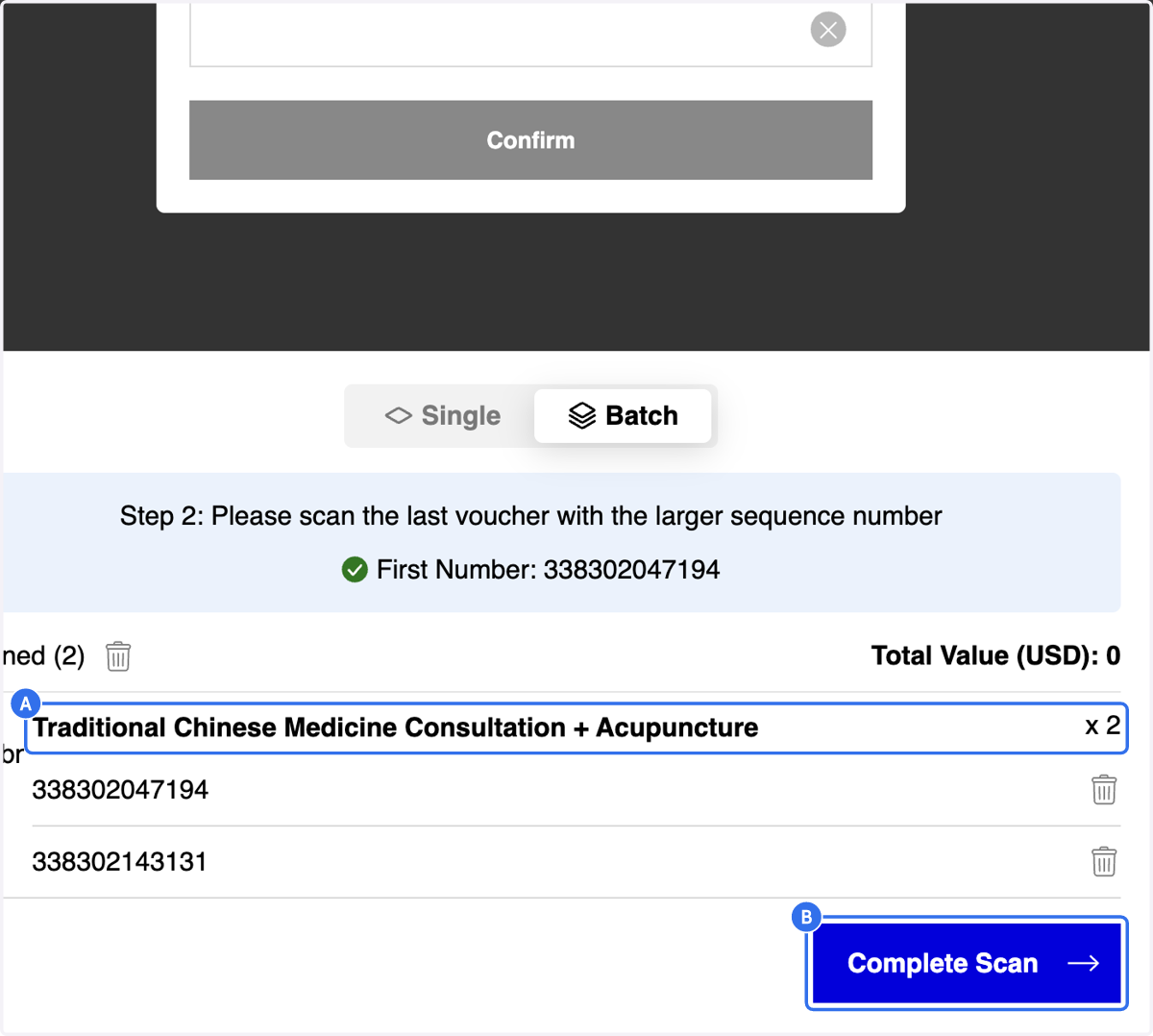Image resolution: width=1153 pixels, height=1036 pixels.
Task: Click the Confirm button
Action: (530, 140)
